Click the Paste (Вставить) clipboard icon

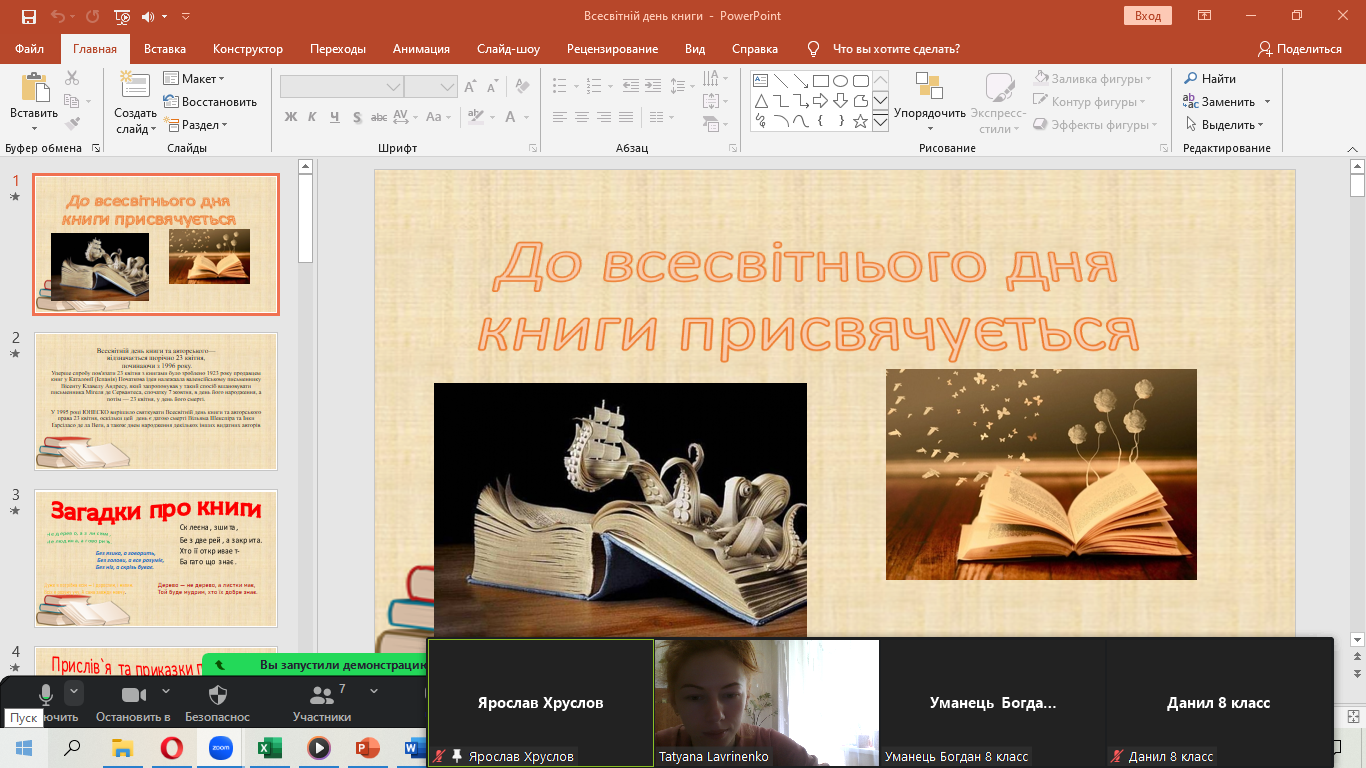pos(34,87)
